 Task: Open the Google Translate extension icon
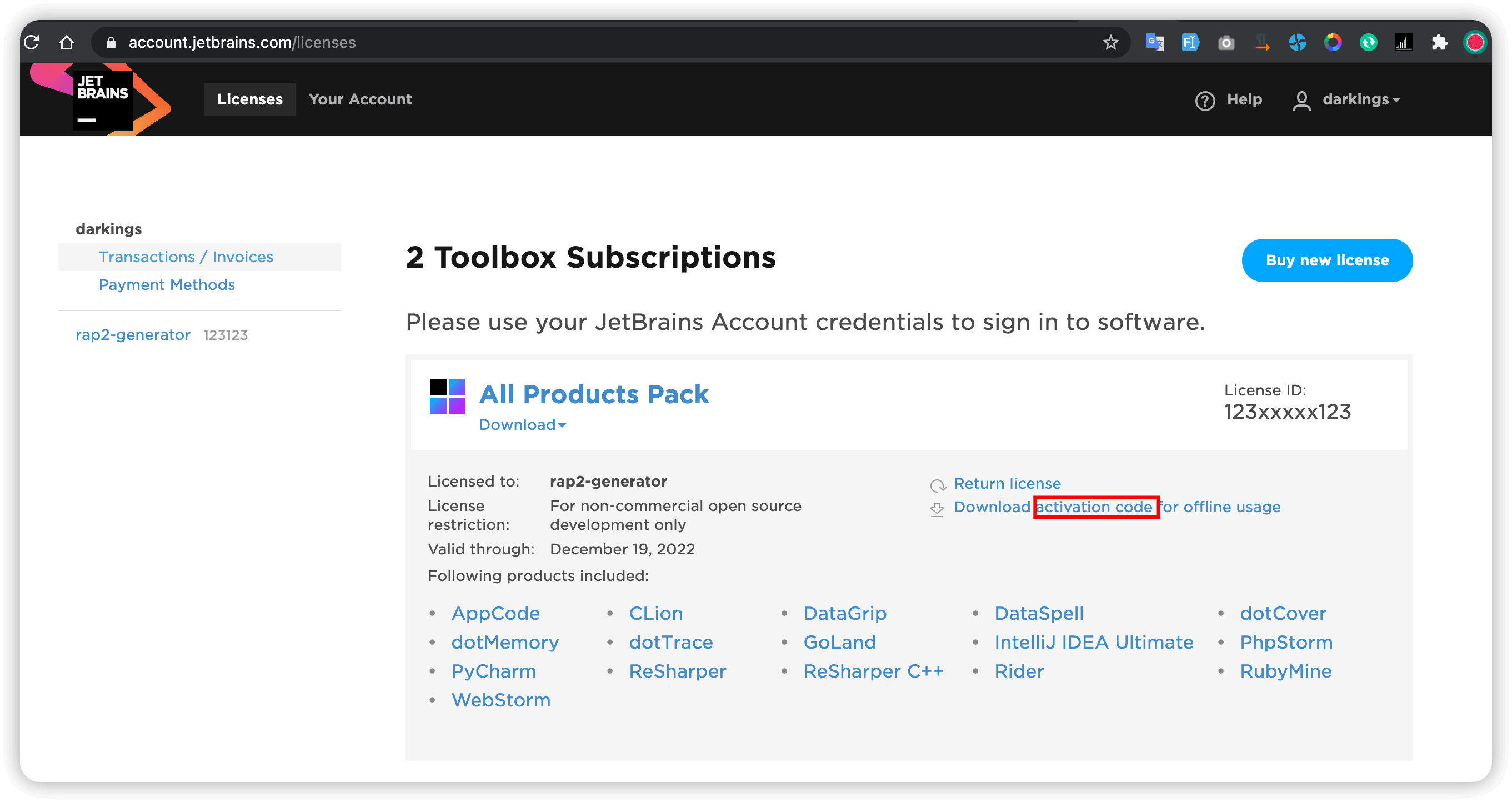click(x=1154, y=42)
